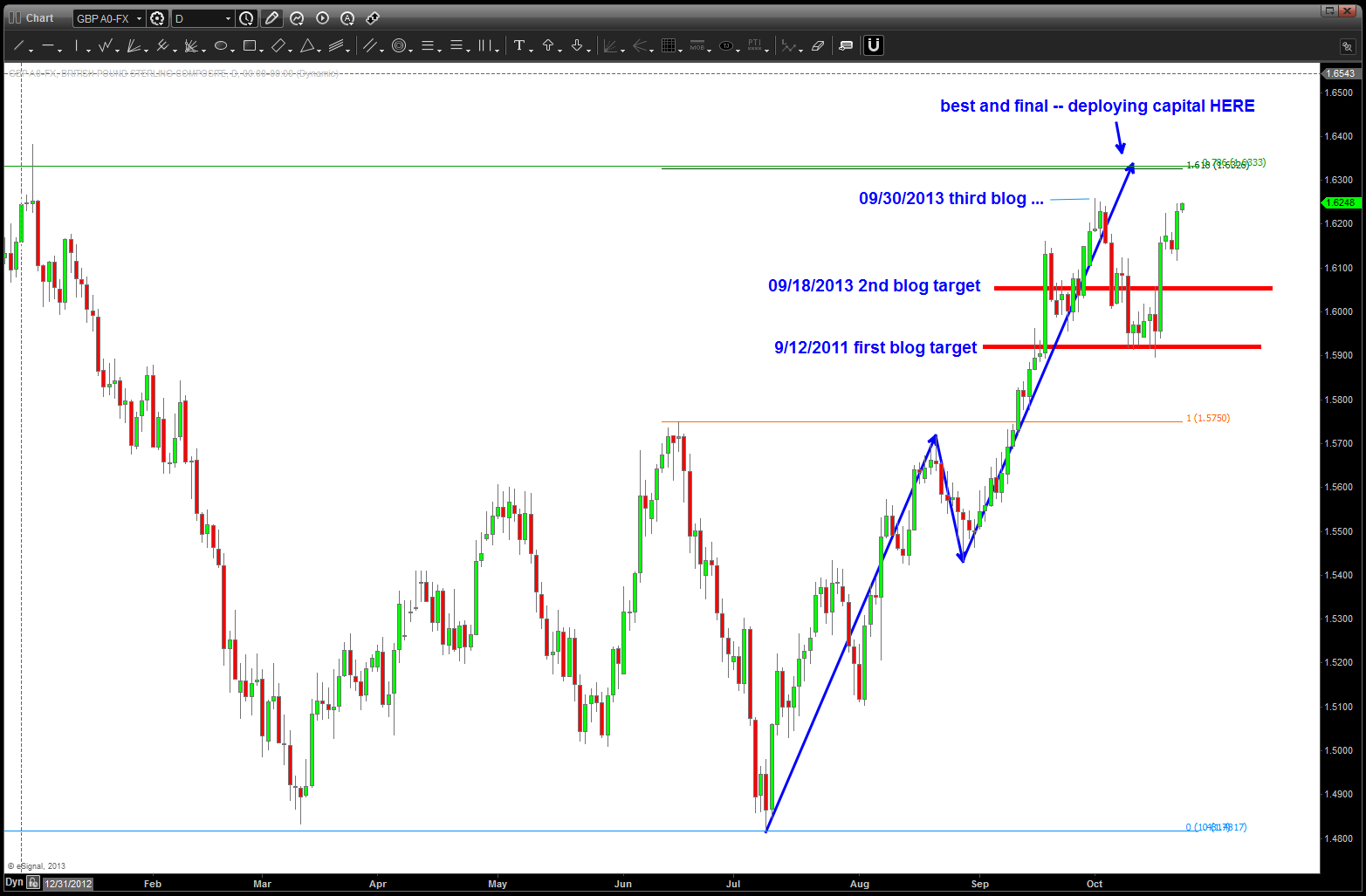This screenshot has width=1366, height=896.
Task: Insert an up arrow marker
Action: coord(548,45)
